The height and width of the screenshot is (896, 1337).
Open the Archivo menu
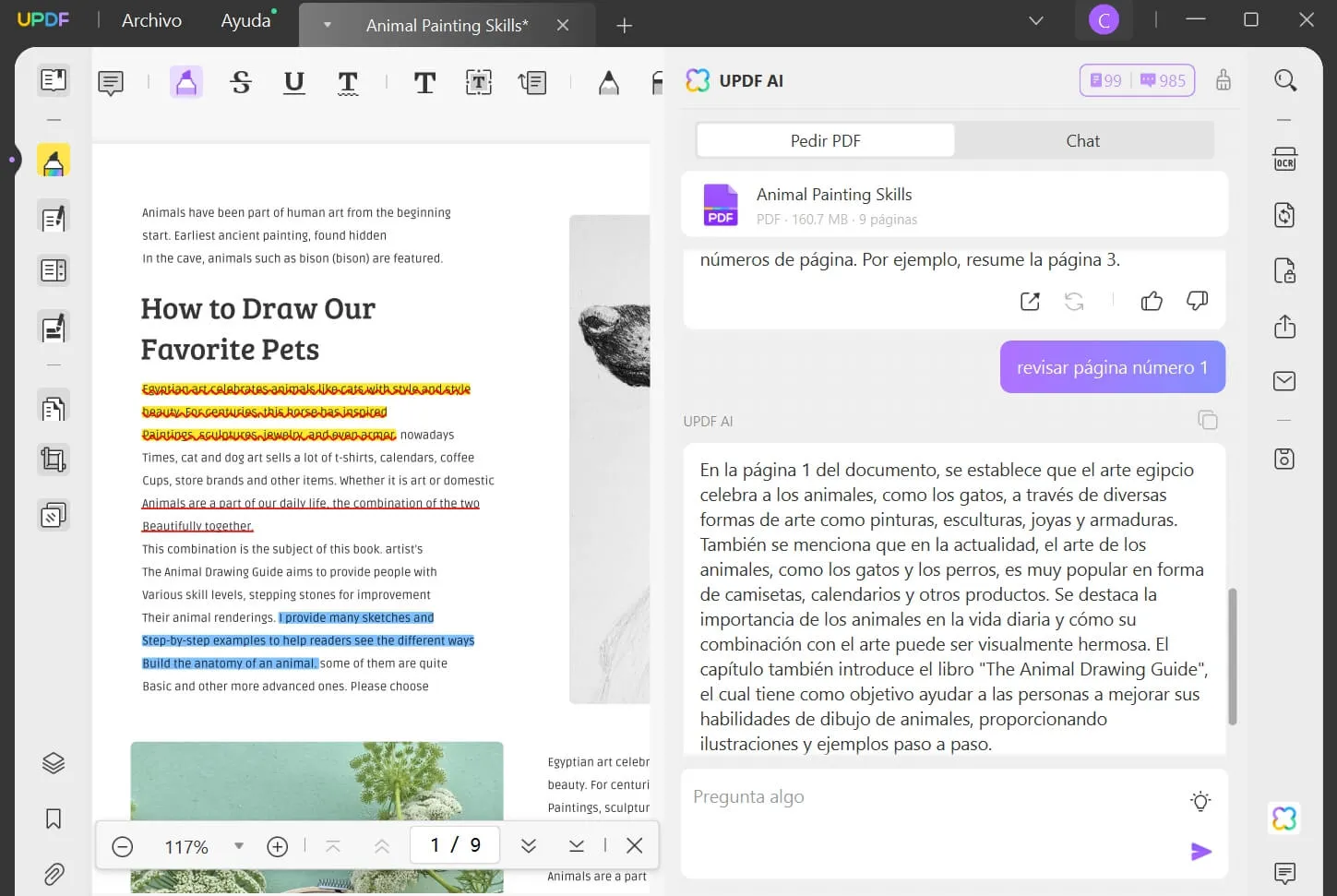151,20
